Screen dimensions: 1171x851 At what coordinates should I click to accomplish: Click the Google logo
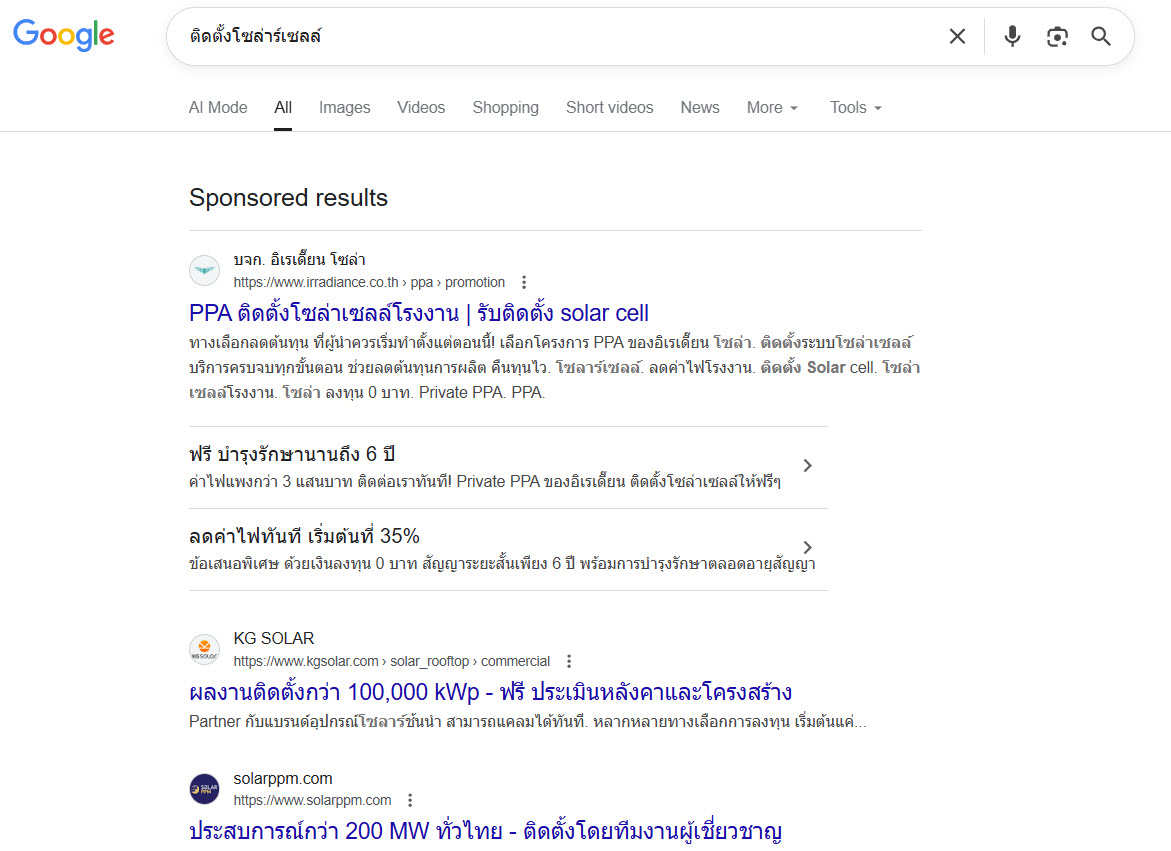click(63, 35)
